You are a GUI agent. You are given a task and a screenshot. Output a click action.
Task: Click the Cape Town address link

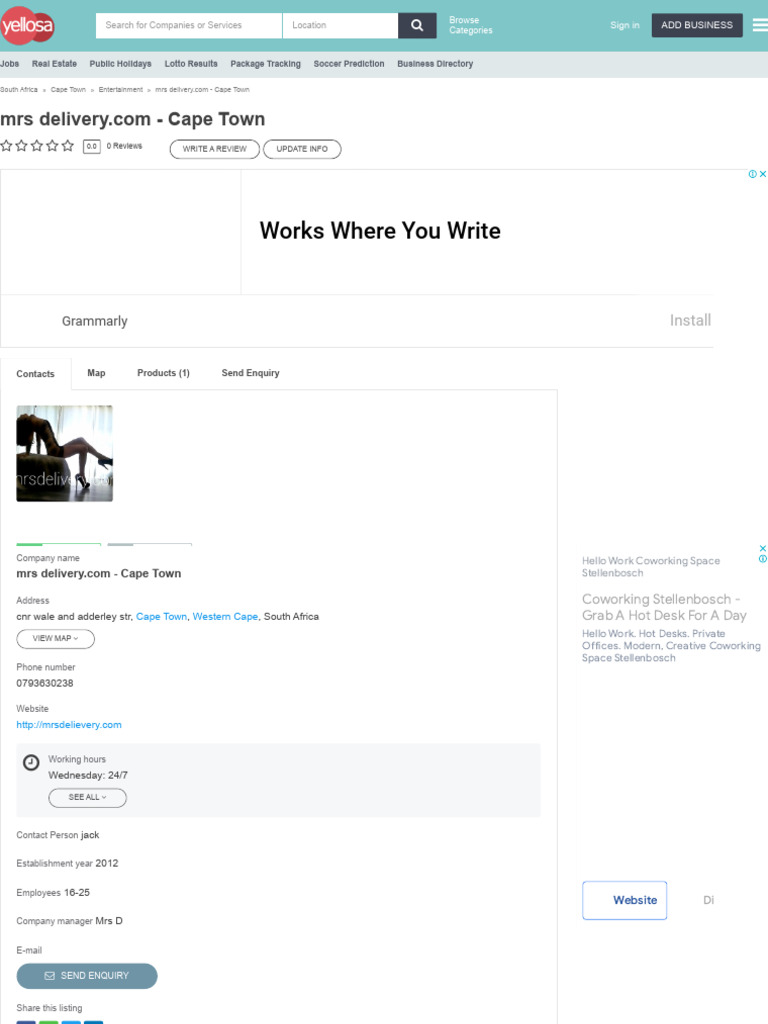[161, 616]
